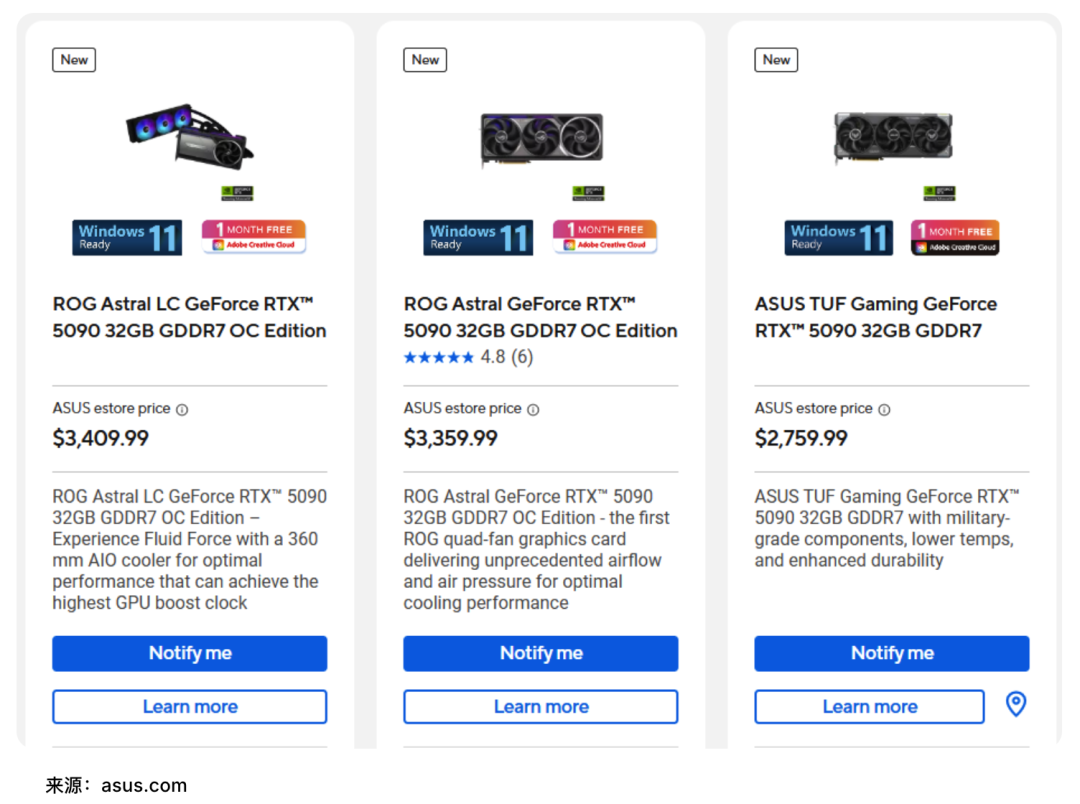Open ASUS TUF Gaming GeForce RTX 5090 title

875,317
